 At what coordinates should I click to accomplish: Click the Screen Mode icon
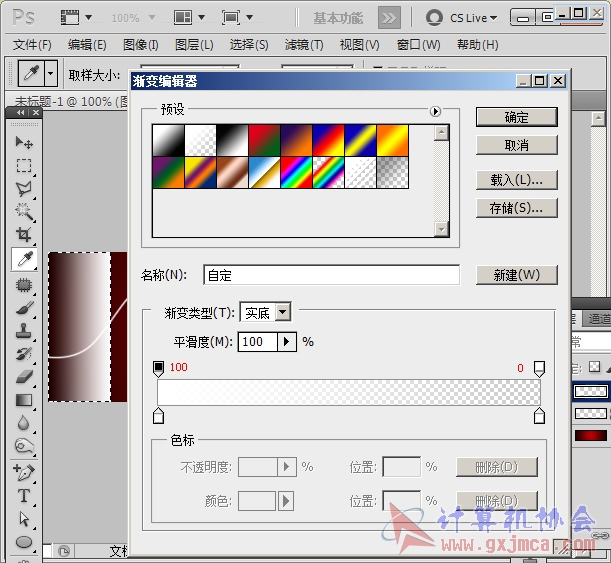[231, 17]
